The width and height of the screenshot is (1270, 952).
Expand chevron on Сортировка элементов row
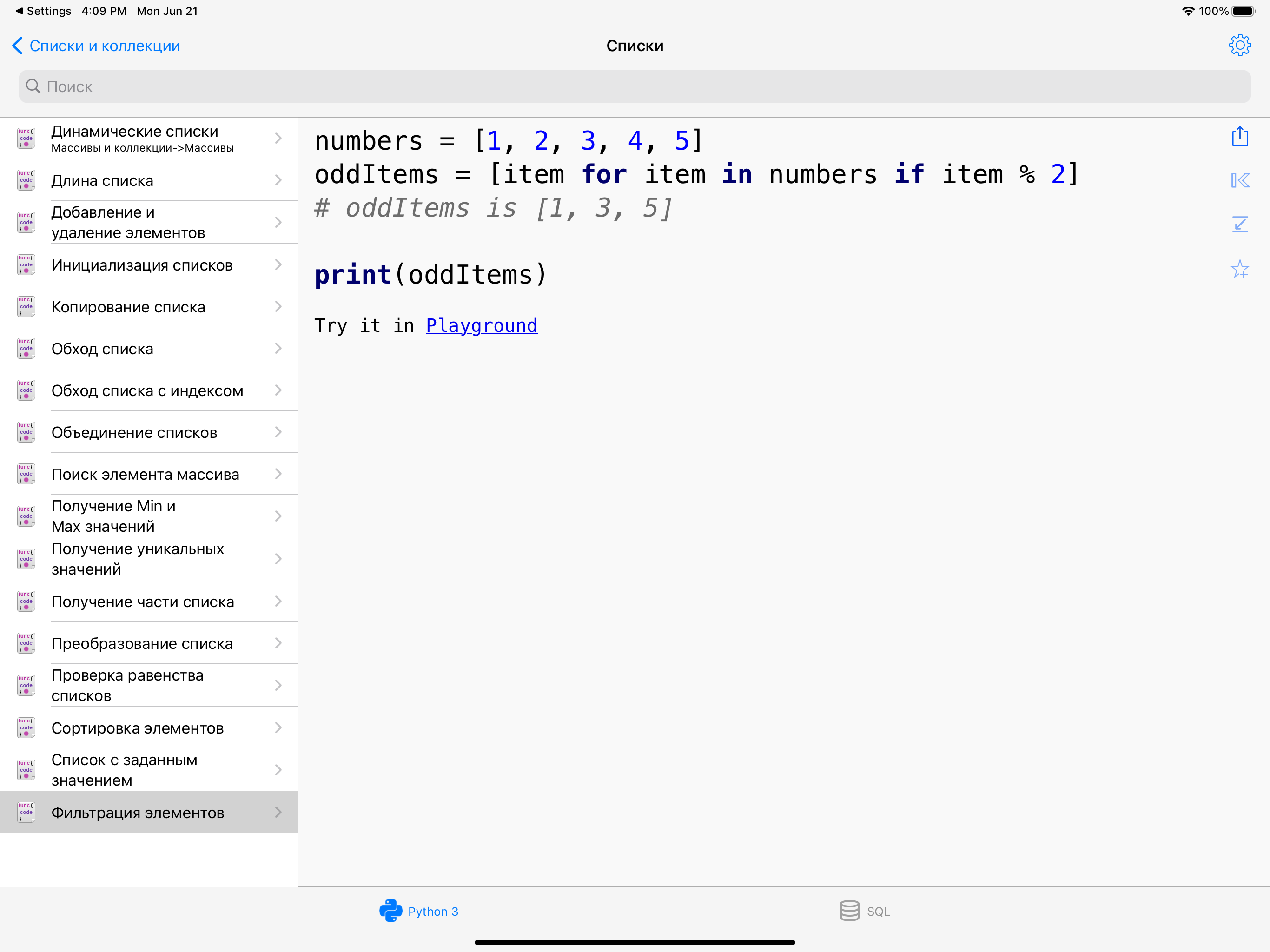[x=278, y=727]
